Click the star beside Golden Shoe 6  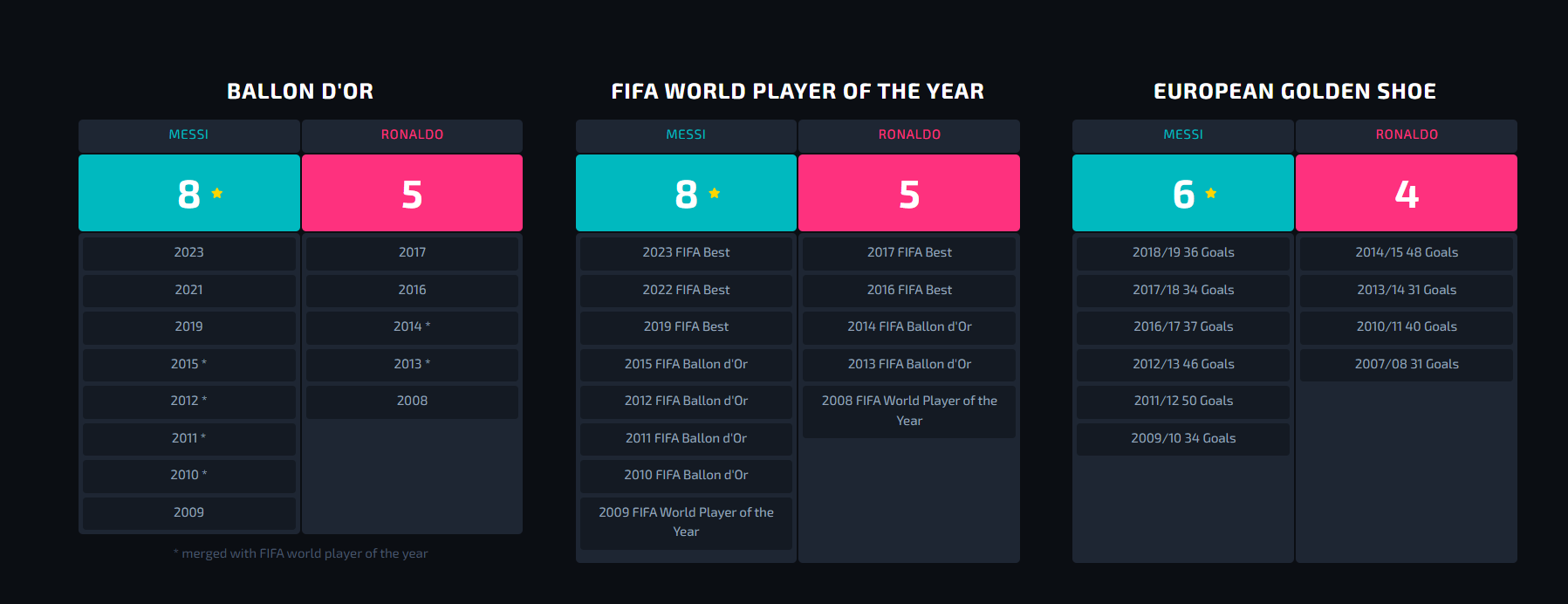click(1211, 193)
